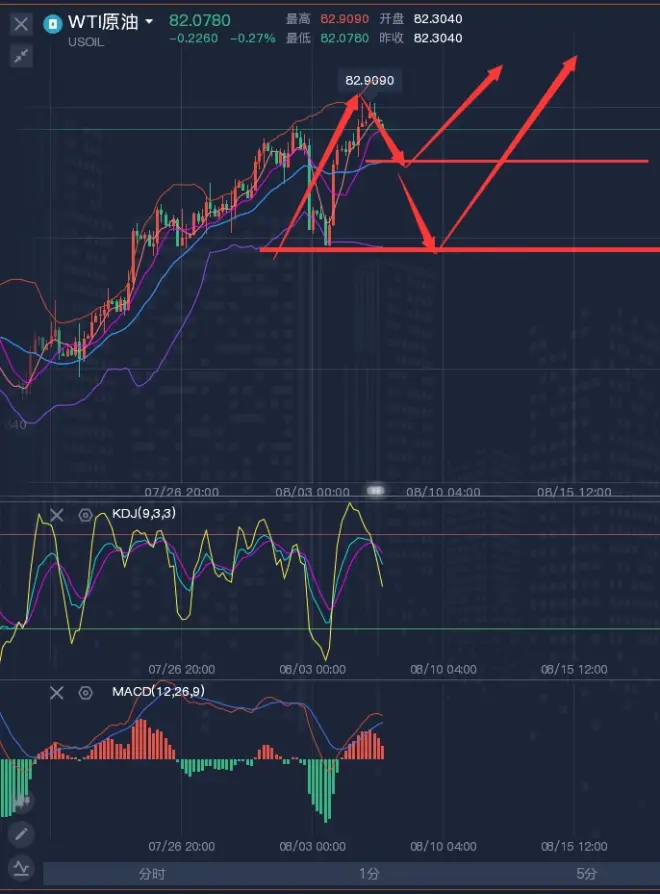
Task: Click the collapse/shrink chart icon
Action: pos(20,57)
